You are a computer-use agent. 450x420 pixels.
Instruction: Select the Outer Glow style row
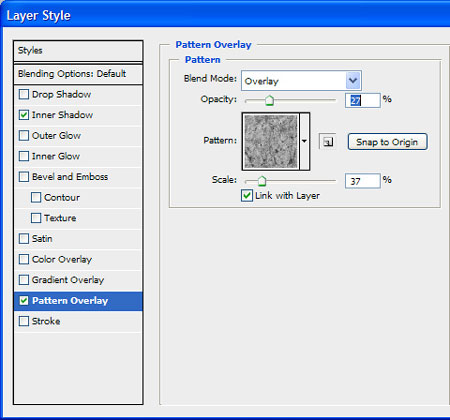point(78,136)
